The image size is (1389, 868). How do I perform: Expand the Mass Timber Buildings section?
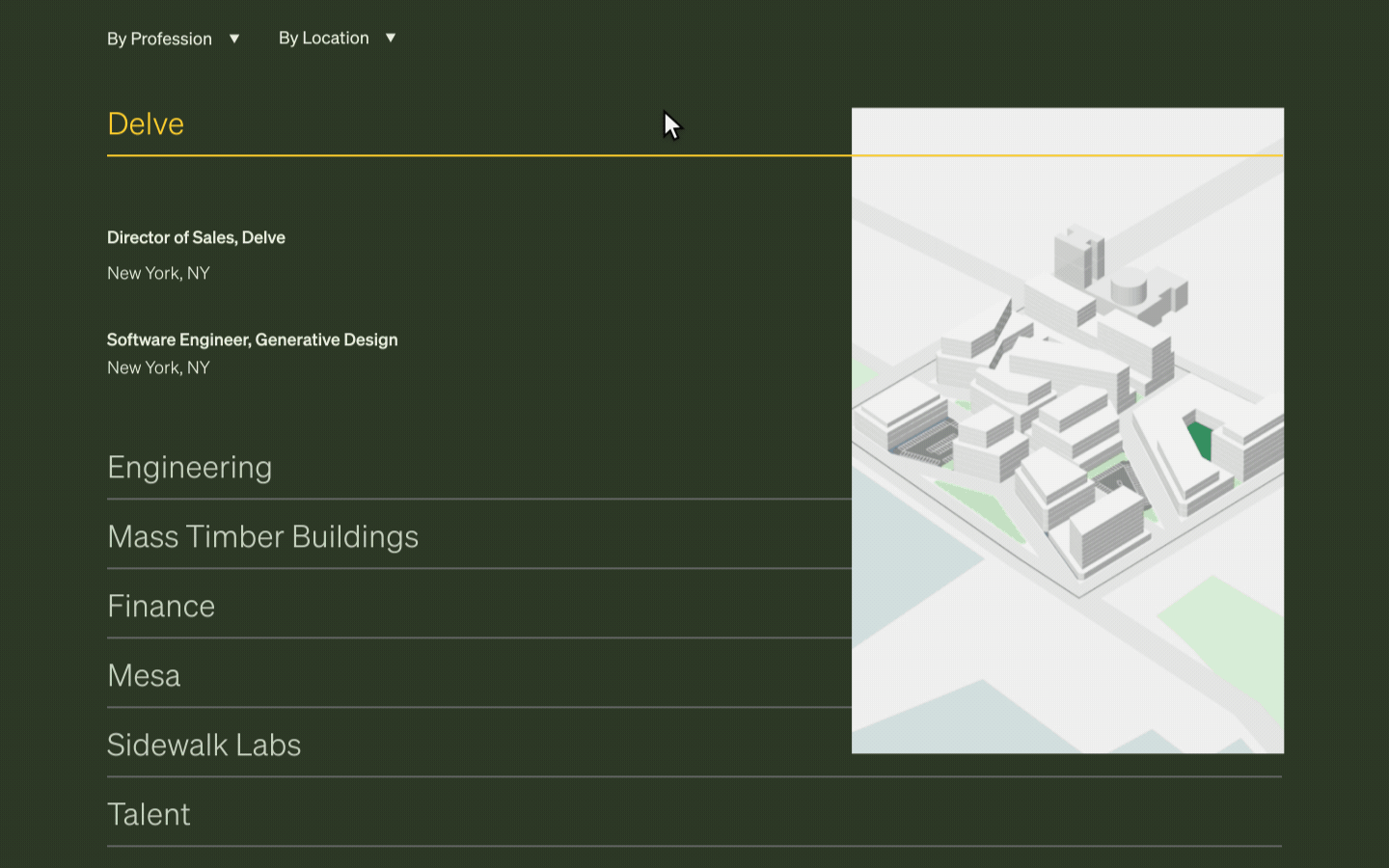pyautogui.click(x=262, y=537)
